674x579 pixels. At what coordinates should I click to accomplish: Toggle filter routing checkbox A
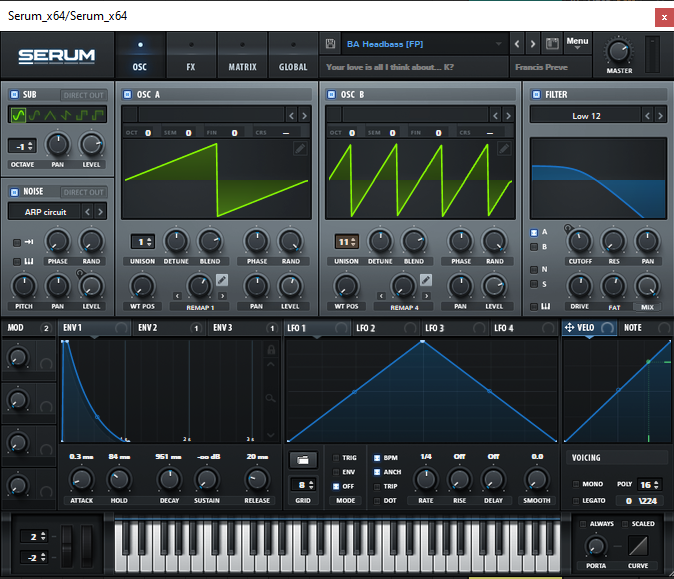click(x=534, y=233)
